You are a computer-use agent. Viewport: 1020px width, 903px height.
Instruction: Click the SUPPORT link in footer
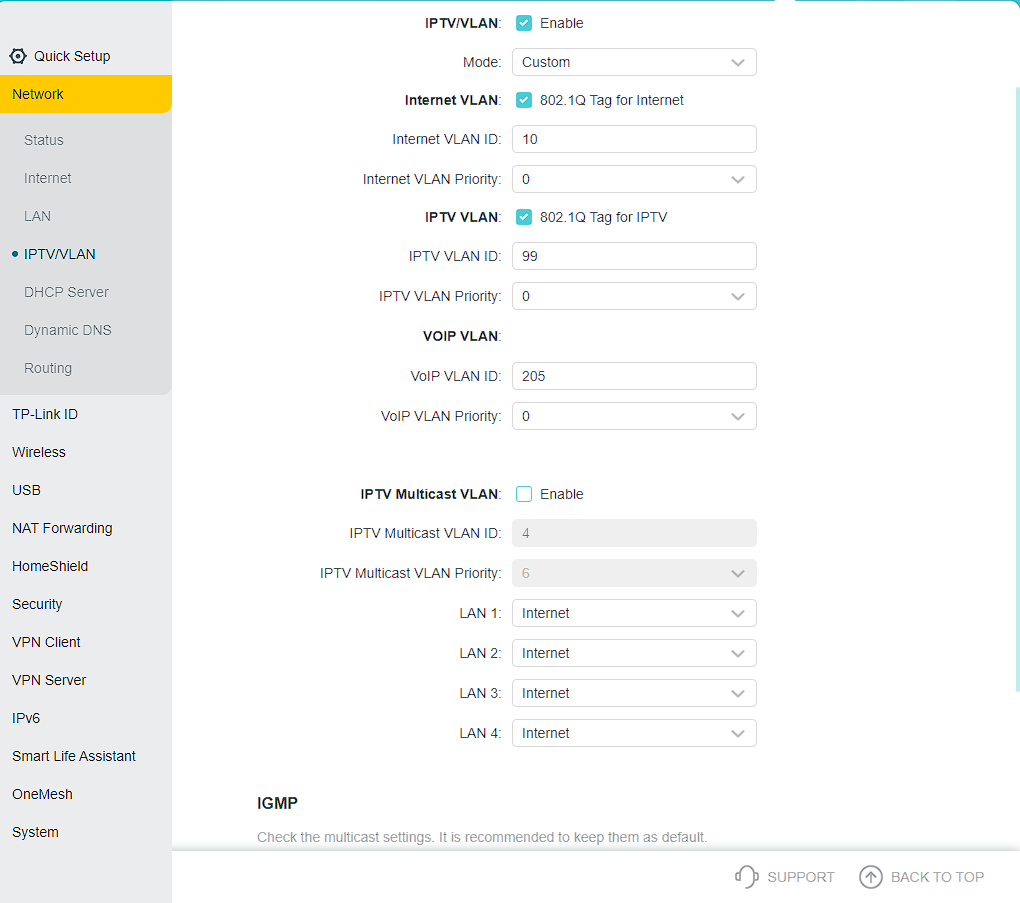click(800, 877)
